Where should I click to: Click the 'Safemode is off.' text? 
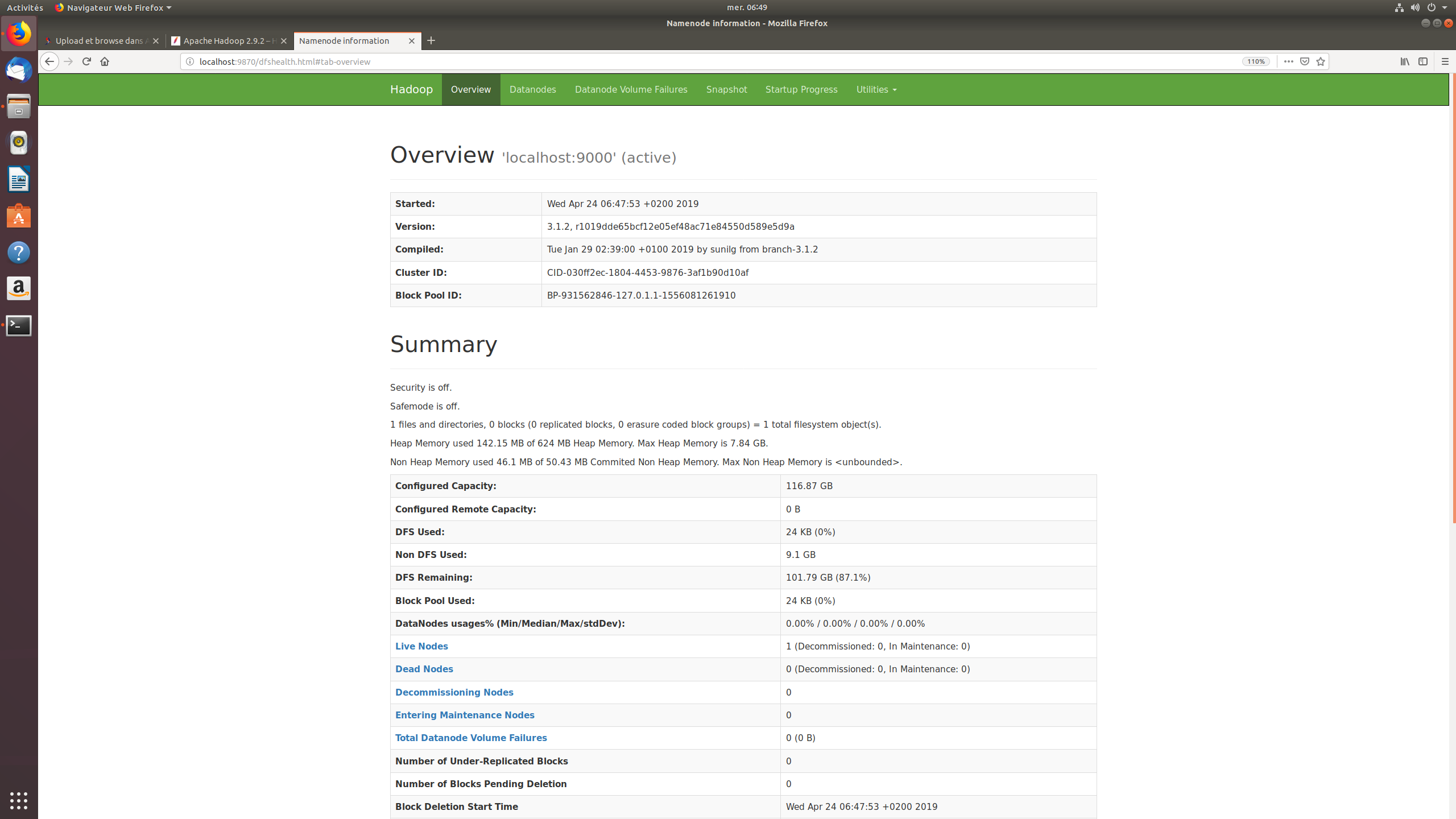coord(425,406)
